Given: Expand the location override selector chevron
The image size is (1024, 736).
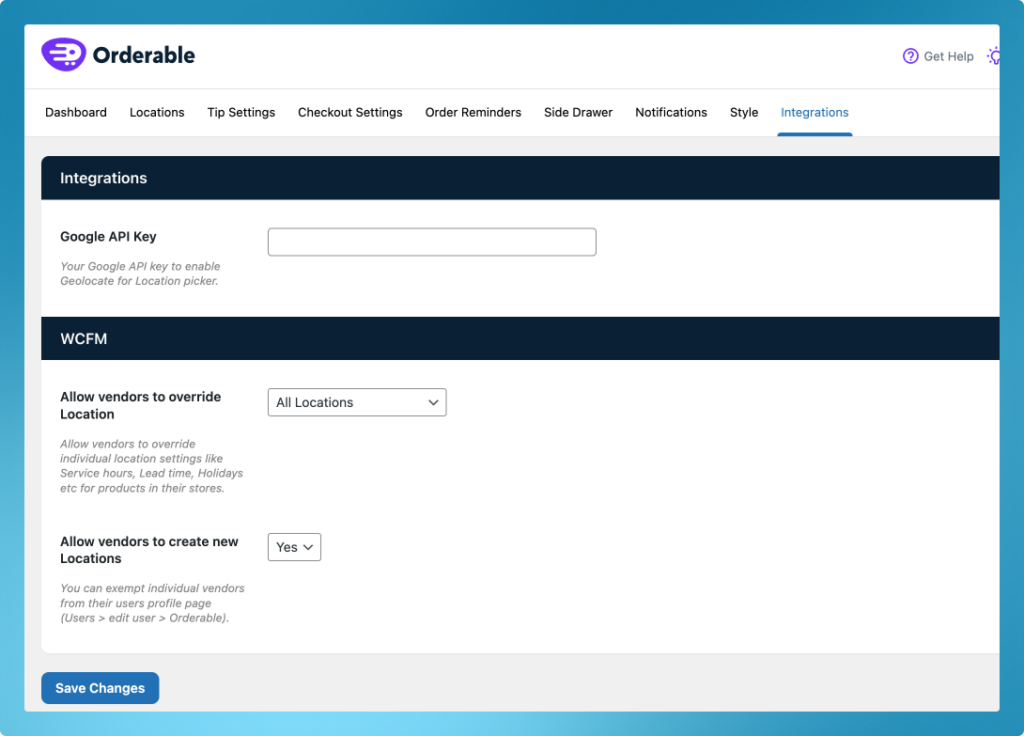Looking at the screenshot, I should 434,402.
